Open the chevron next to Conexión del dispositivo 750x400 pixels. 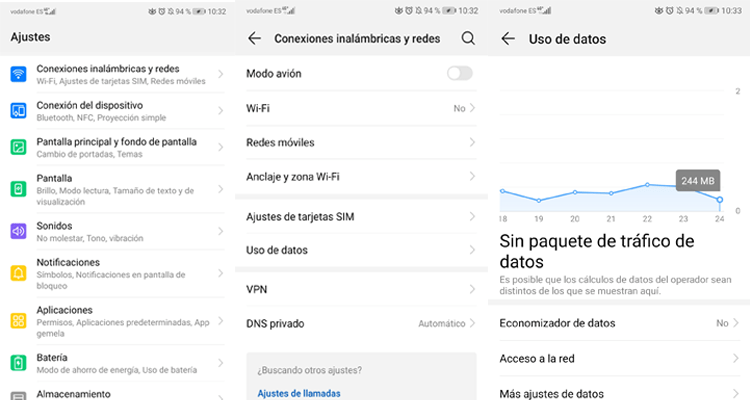[x=221, y=111]
